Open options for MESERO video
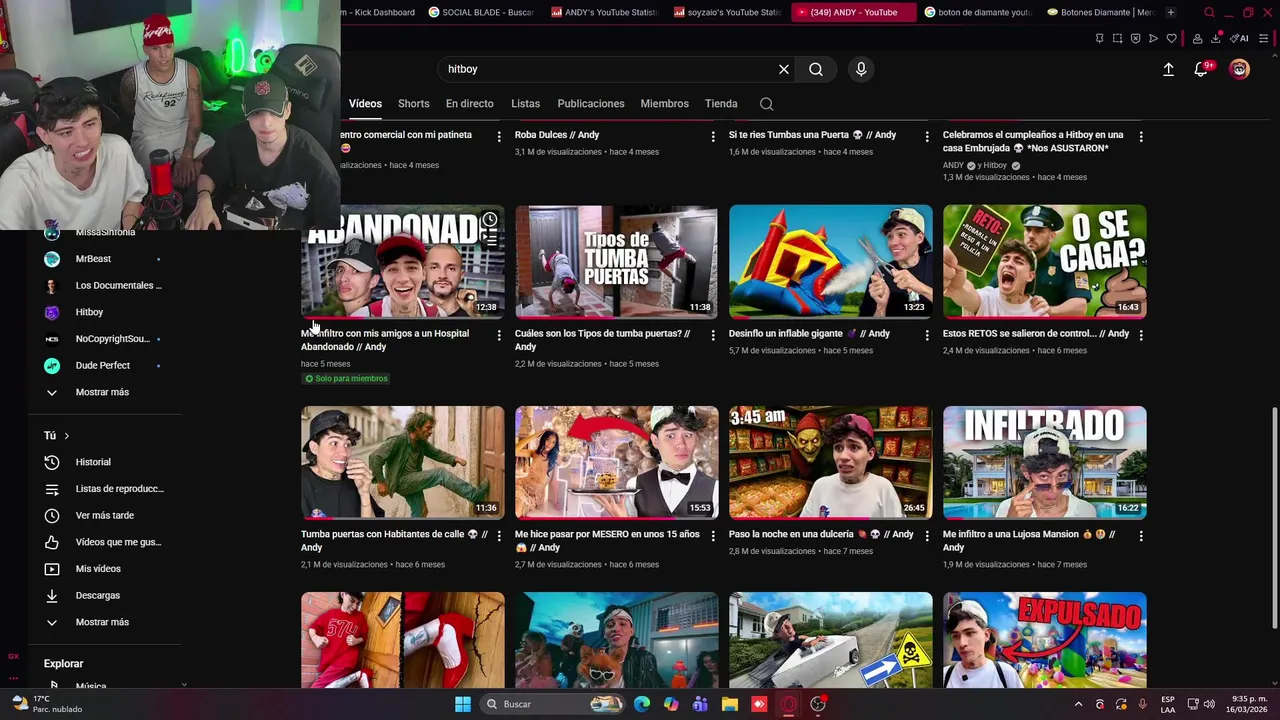The width and height of the screenshot is (1280, 720). [713, 536]
